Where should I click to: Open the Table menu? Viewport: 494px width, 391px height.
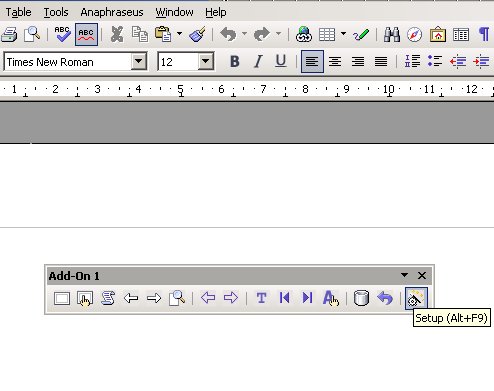coord(18,12)
